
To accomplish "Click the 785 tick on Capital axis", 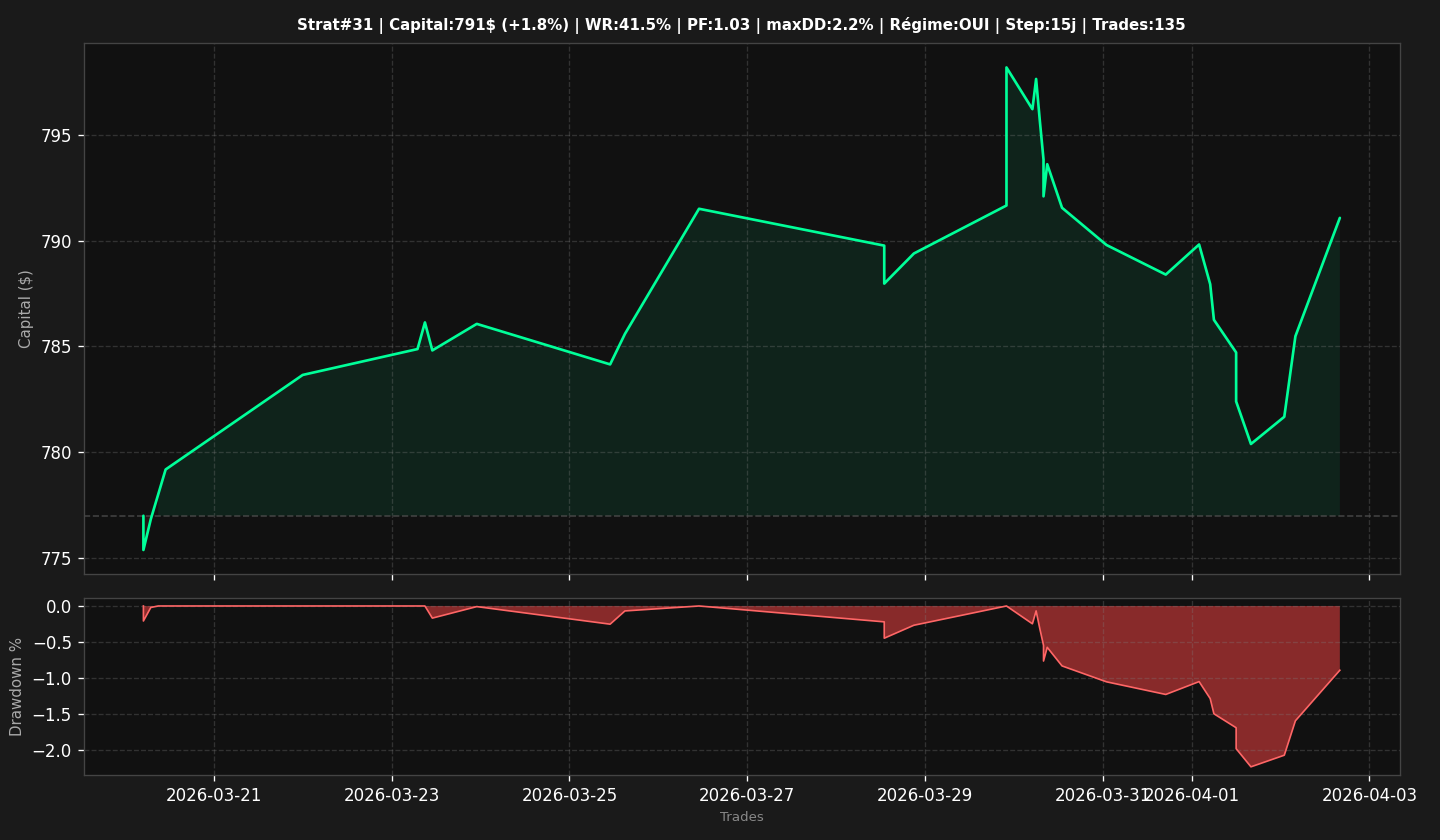I will [x=55, y=347].
